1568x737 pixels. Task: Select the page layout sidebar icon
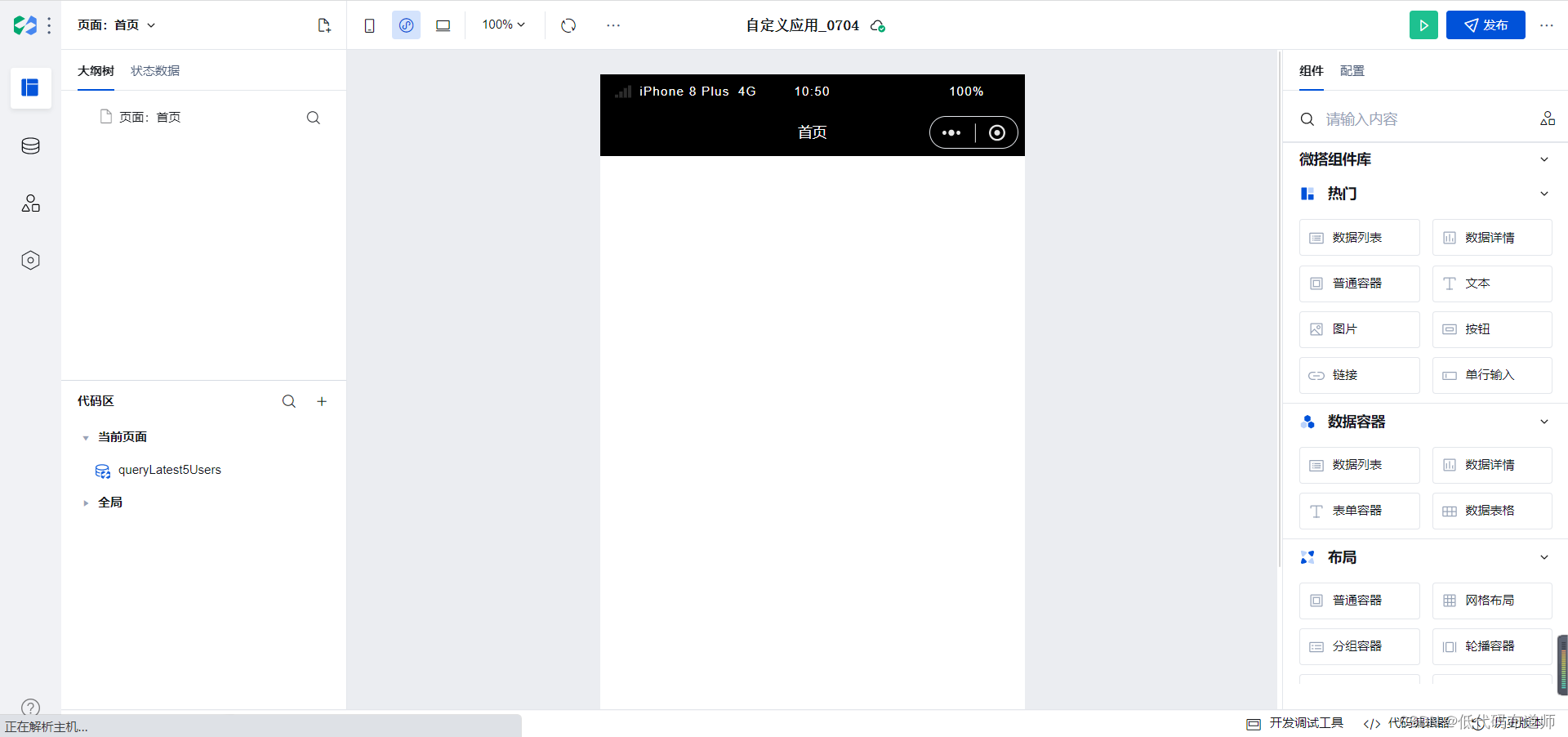click(30, 87)
